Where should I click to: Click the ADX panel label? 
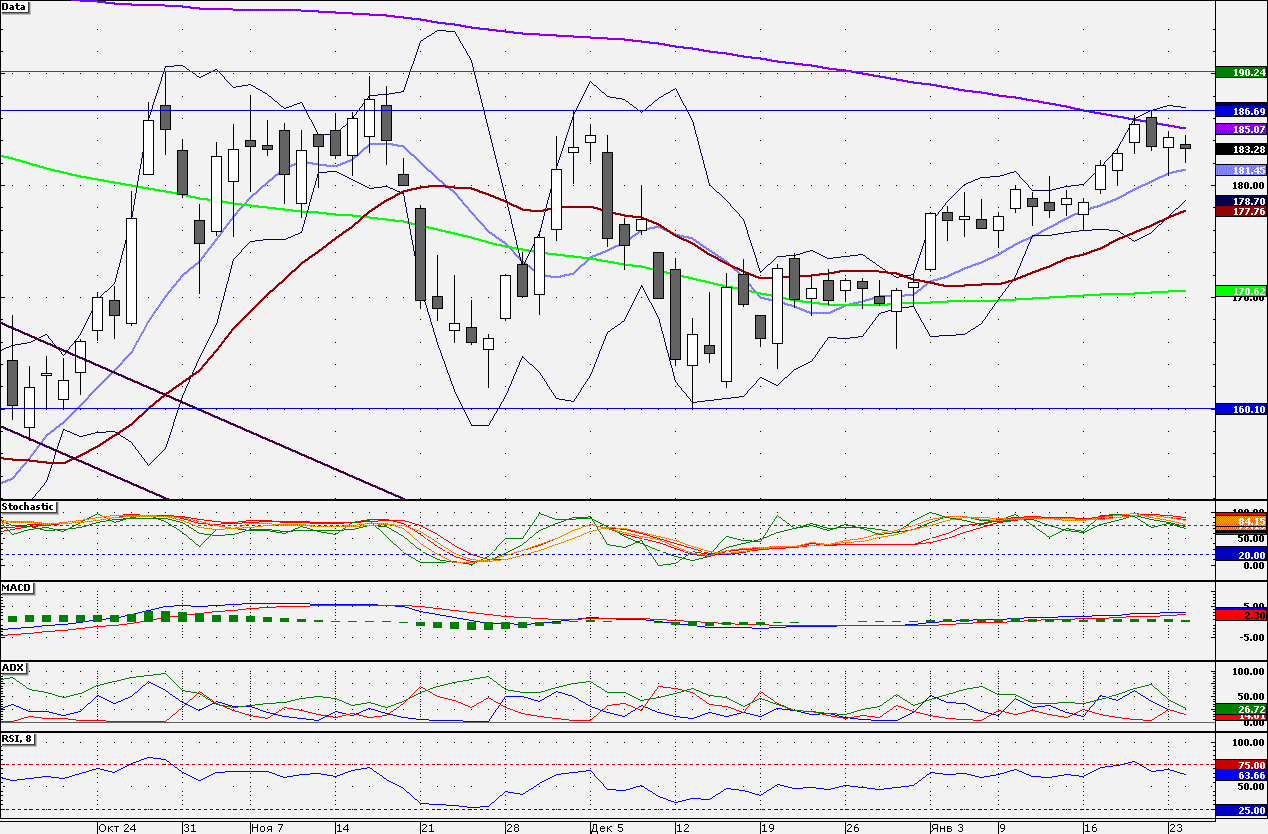click(14, 667)
